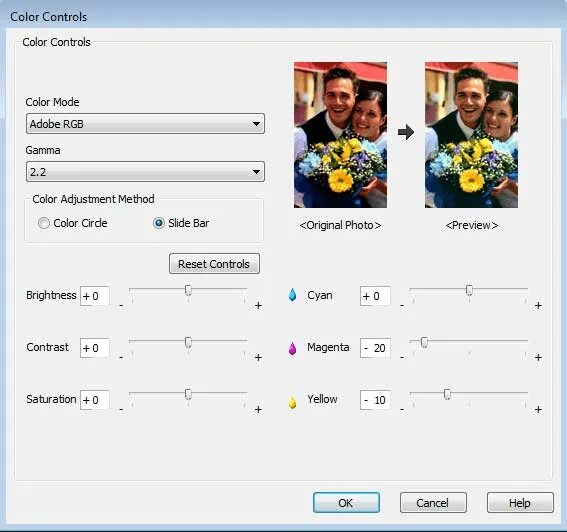Click the "Saturation" label text
This screenshot has height=532, width=567.
pyautogui.click(x=51, y=399)
